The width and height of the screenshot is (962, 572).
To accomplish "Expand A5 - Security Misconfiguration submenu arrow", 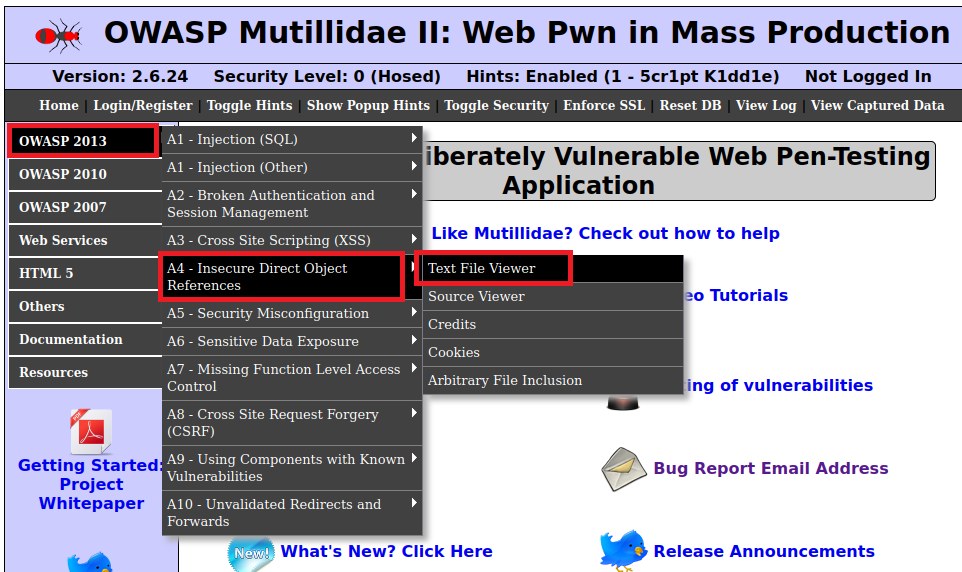I will [x=414, y=312].
